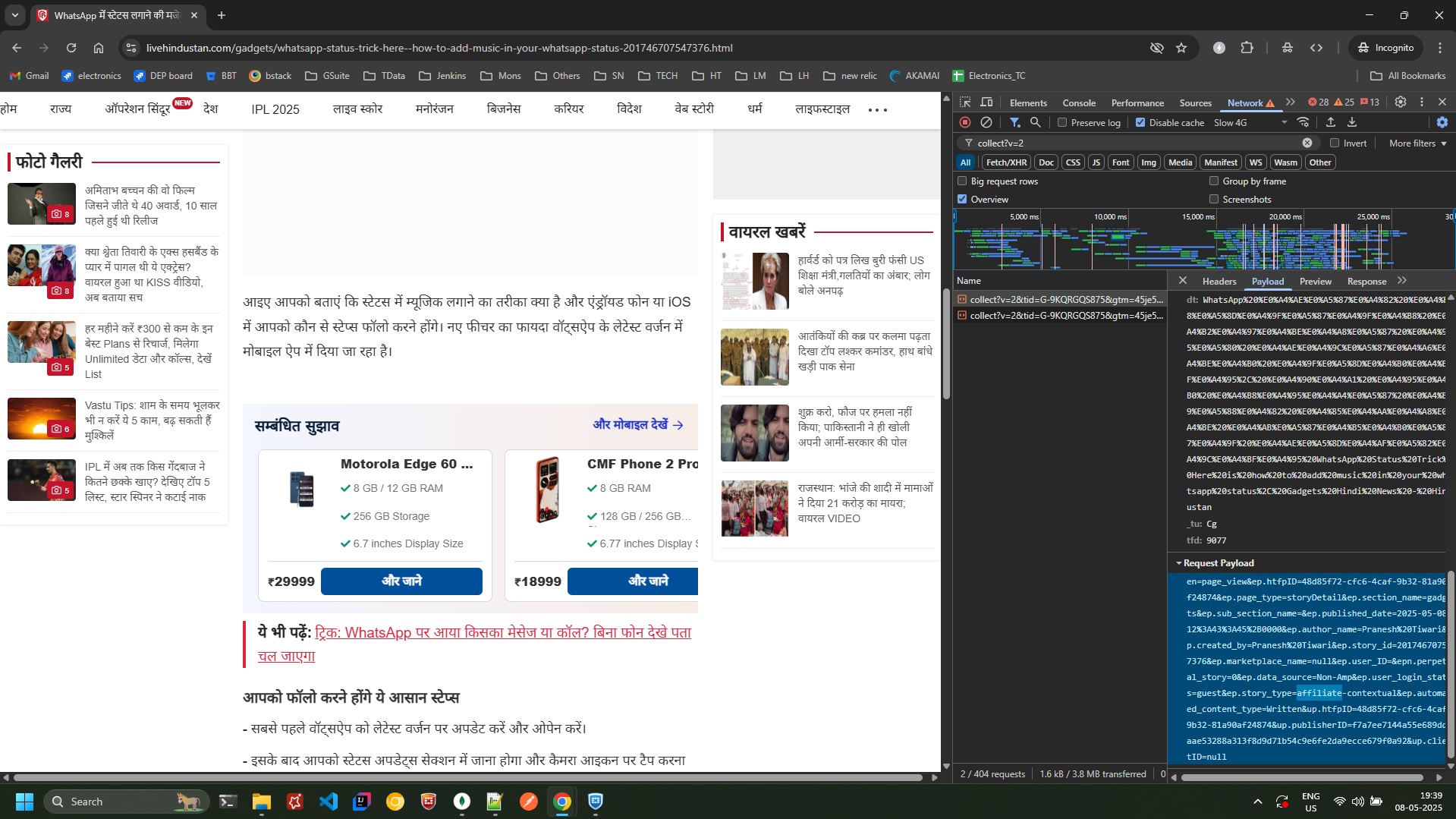Open All Bookmarks folder

1408,76
